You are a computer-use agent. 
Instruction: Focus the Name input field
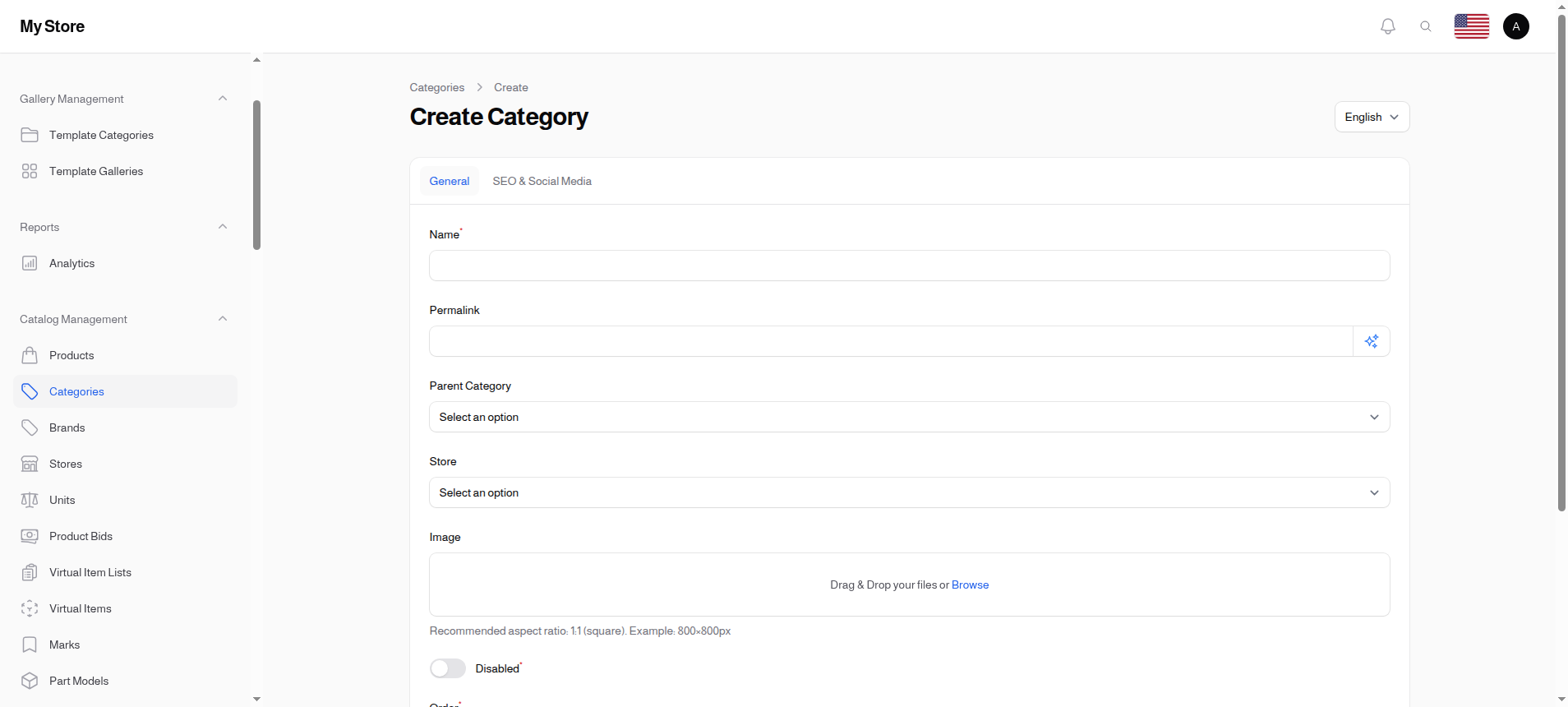pyautogui.click(x=909, y=266)
